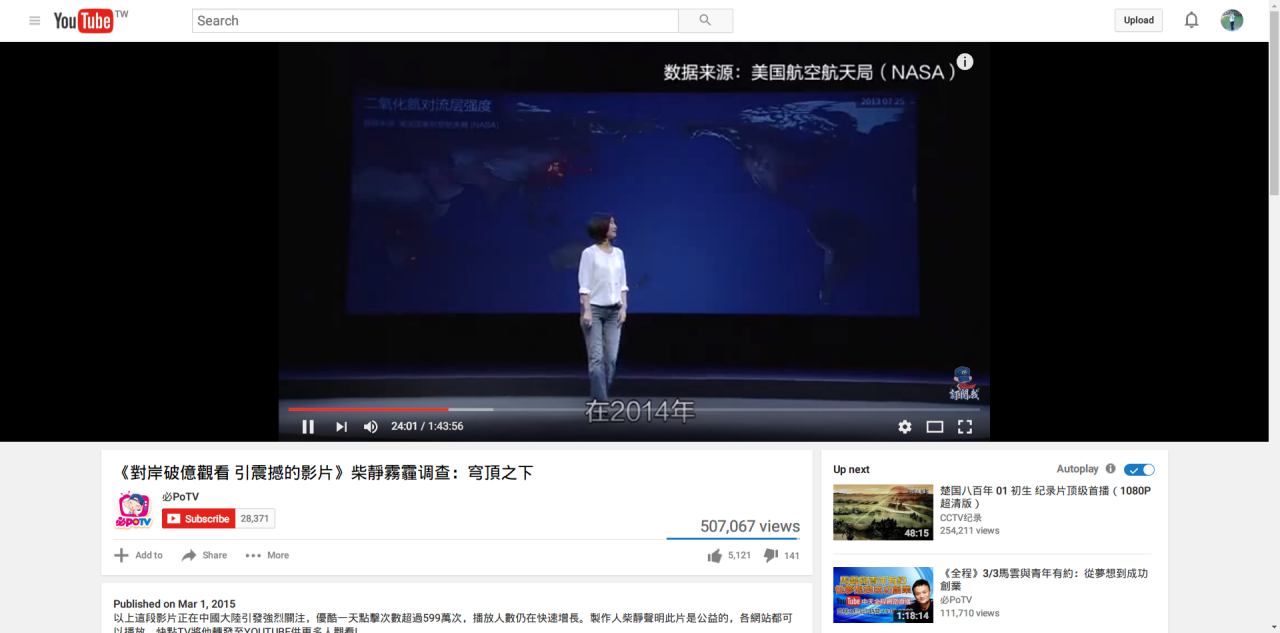This screenshot has height=633, width=1280.
Task: Click 必PoTV under the 馬雲 video
Action: click(x=956, y=600)
